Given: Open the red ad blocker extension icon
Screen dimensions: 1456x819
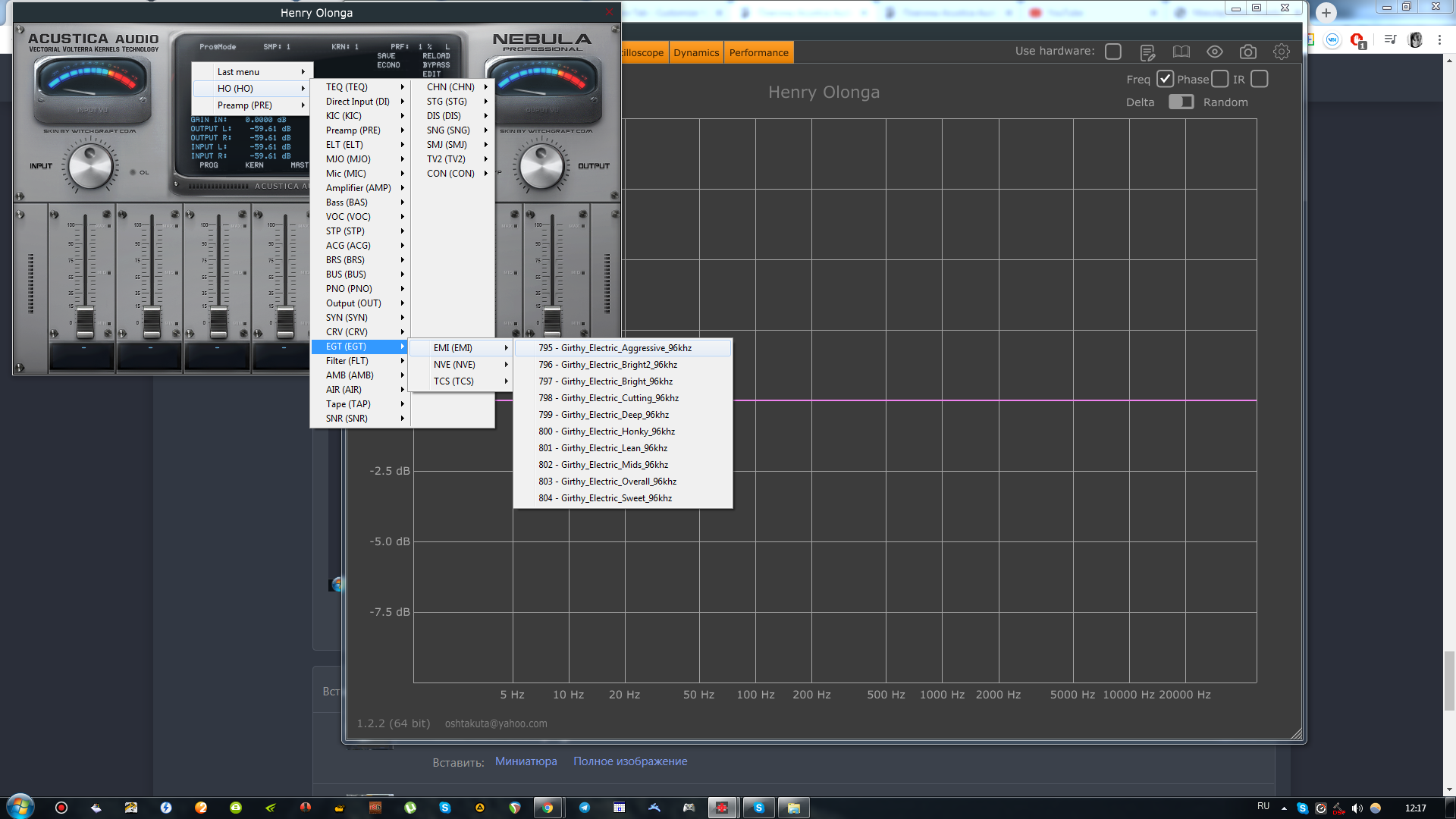Looking at the screenshot, I should click(1357, 39).
